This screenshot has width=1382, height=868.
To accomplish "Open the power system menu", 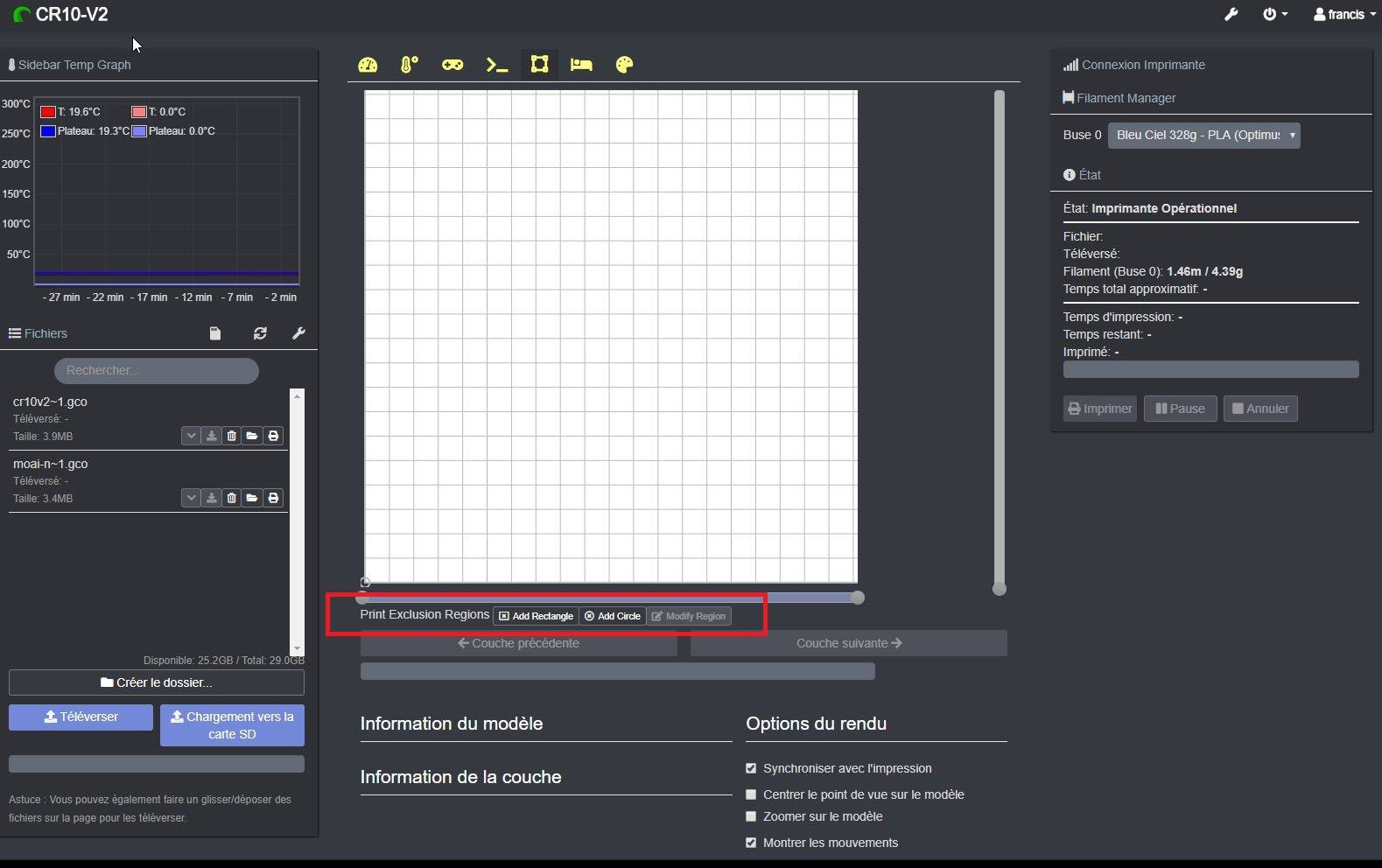I will (x=1275, y=14).
